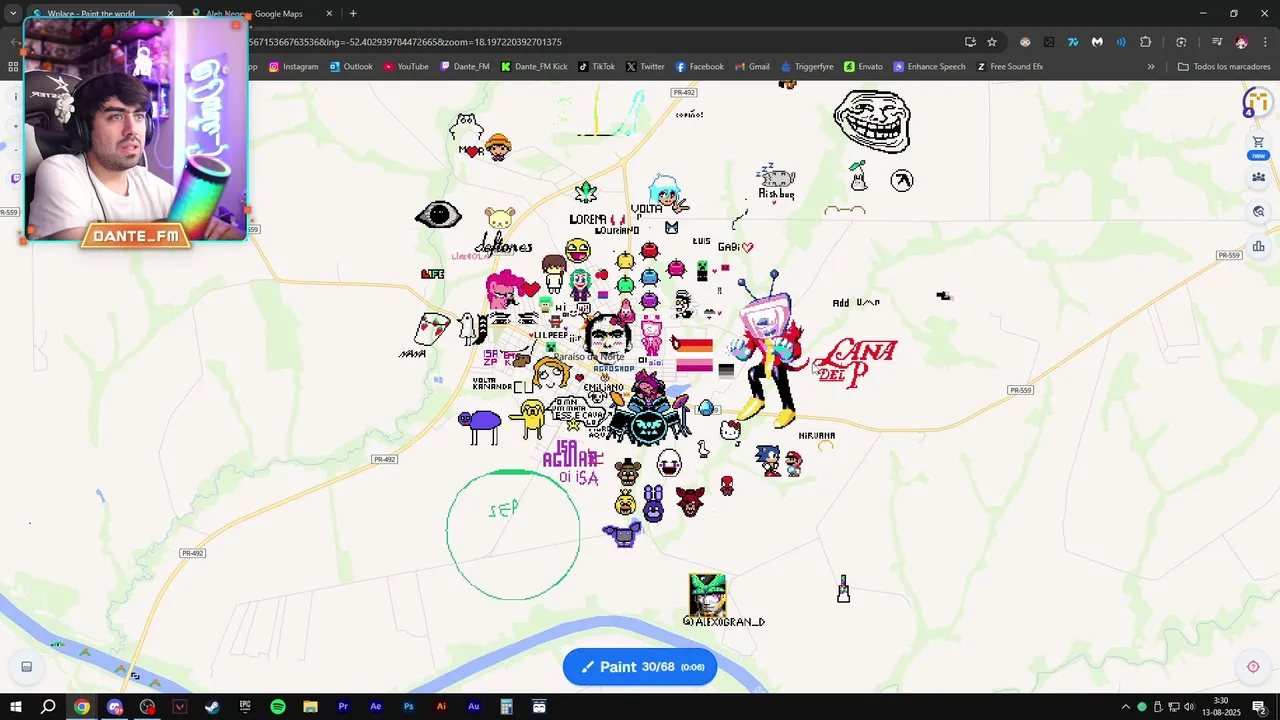The height and width of the screenshot is (720, 1280).
Task: Click the screenshot capture icon in Chrome toolbar
Action: pos(1181,42)
